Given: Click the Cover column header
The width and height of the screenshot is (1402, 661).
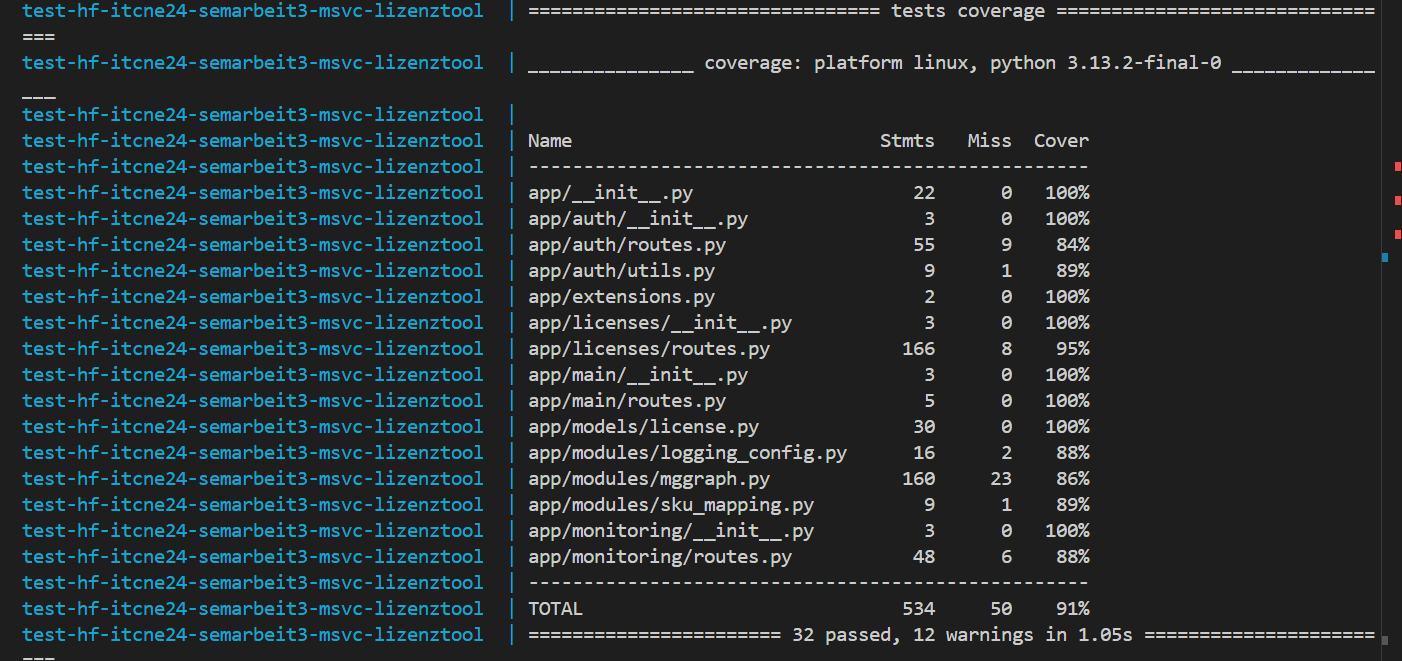Looking at the screenshot, I should pyautogui.click(x=1061, y=140).
